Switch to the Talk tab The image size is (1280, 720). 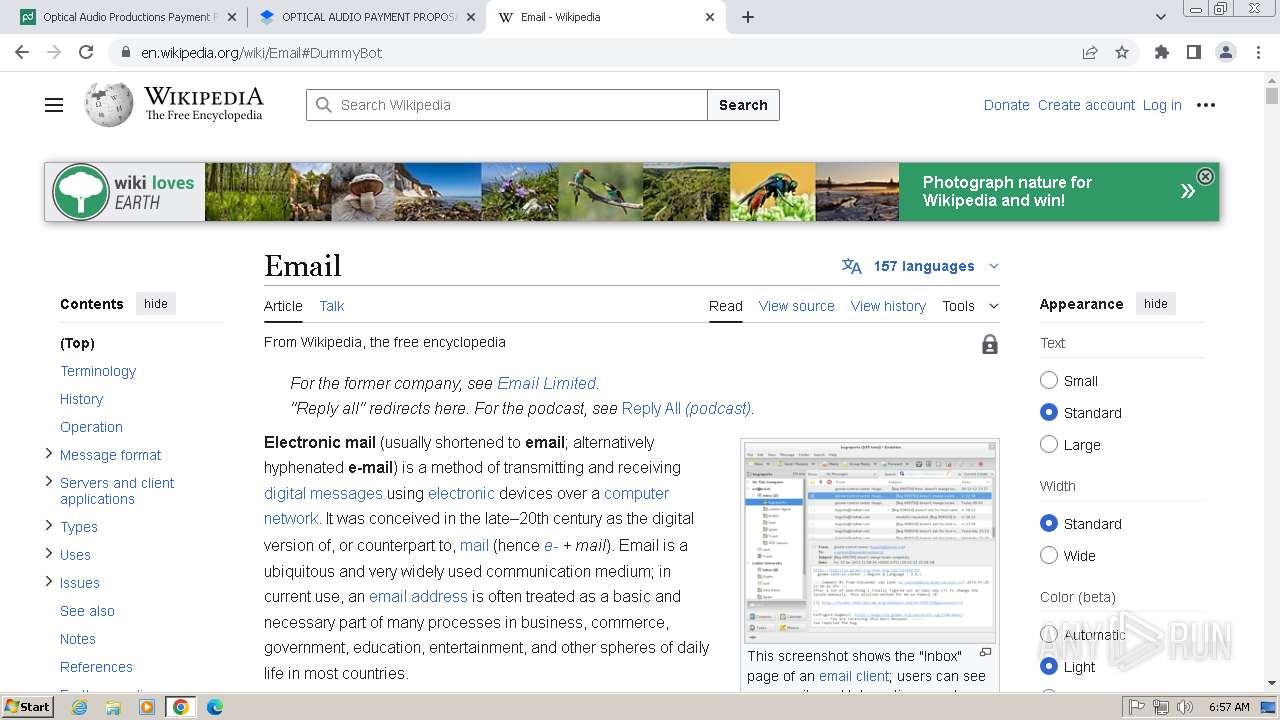(332, 306)
